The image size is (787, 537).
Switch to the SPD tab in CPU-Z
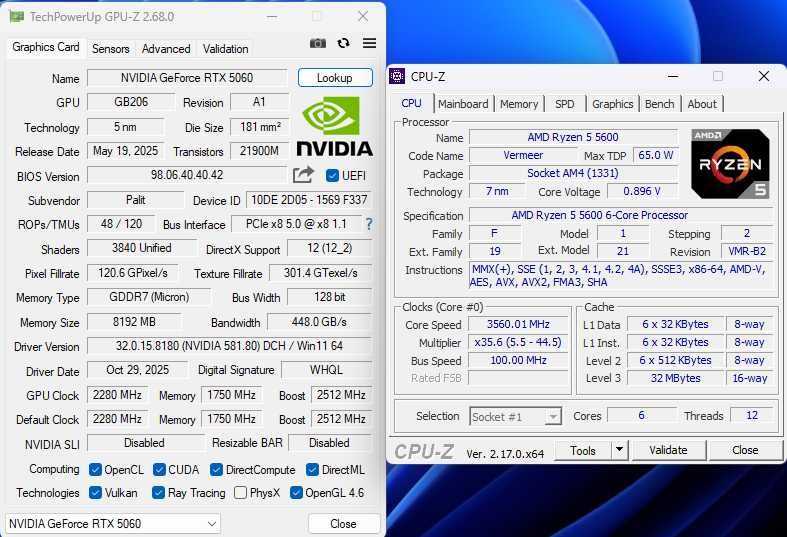click(565, 104)
